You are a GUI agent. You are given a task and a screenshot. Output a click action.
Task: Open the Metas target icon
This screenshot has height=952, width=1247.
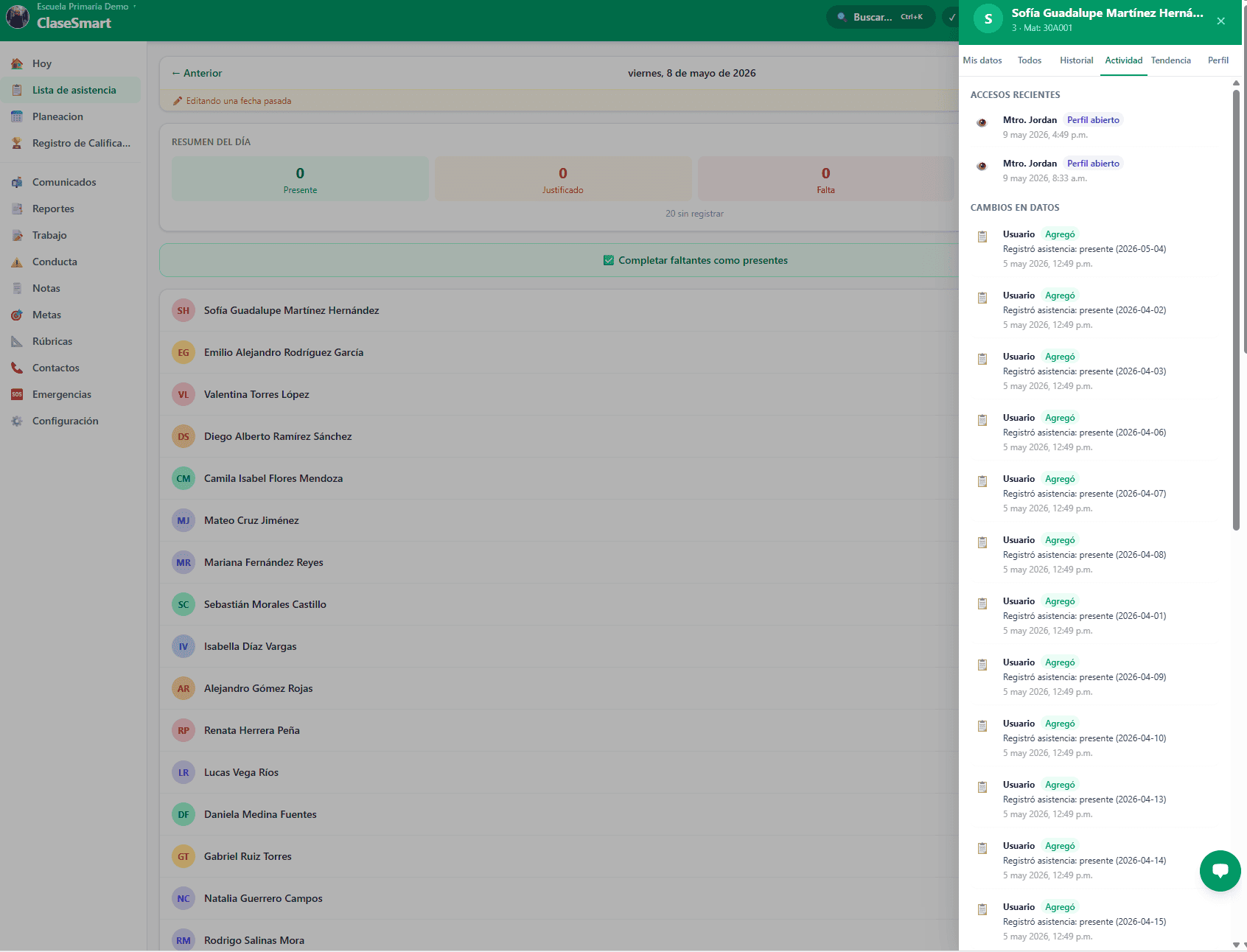tap(17, 315)
